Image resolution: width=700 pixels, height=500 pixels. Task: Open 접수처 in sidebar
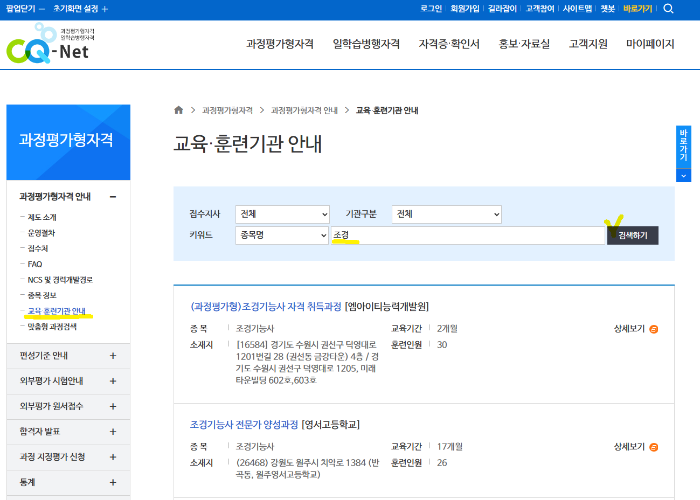pos(38,248)
